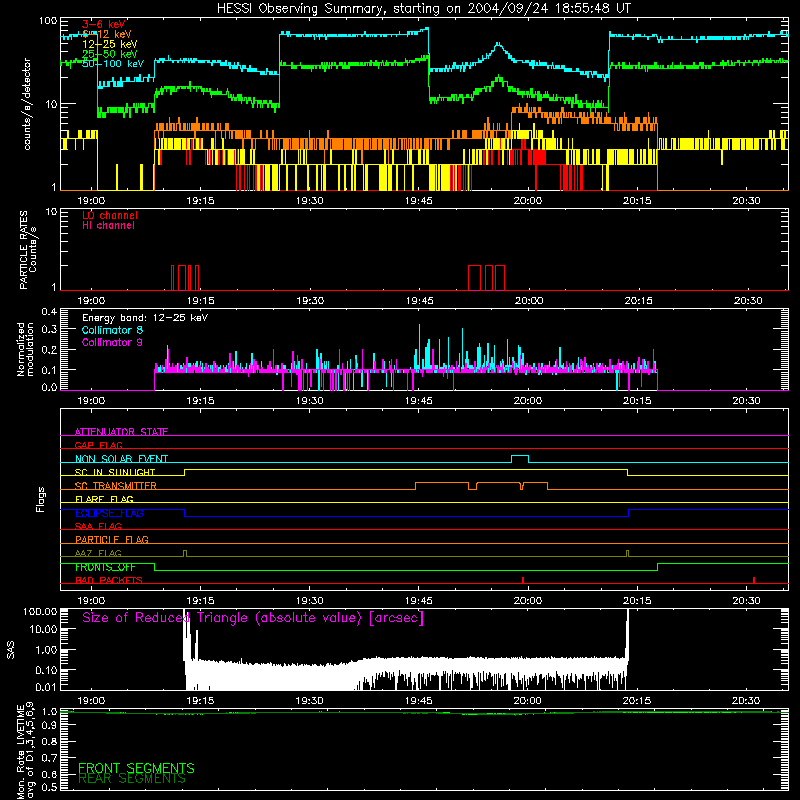Click the PARTICLE FLAG label

[x=112, y=540]
